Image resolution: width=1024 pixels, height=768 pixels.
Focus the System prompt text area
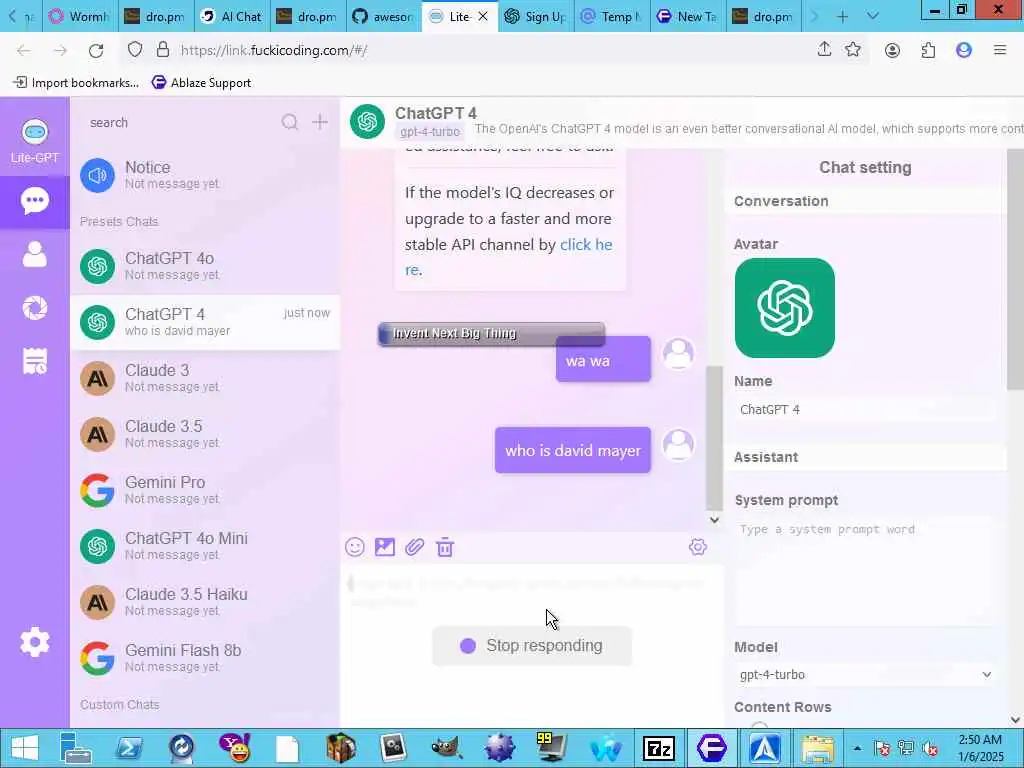865,569
